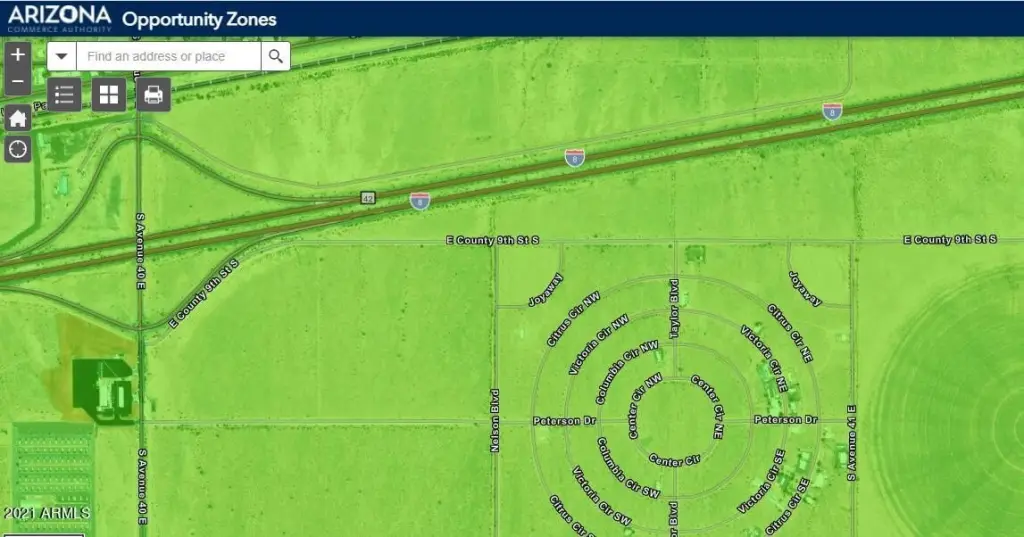Click the magnifying glass search button
This screenshot has width=1024, height=537.
[276, 57]
